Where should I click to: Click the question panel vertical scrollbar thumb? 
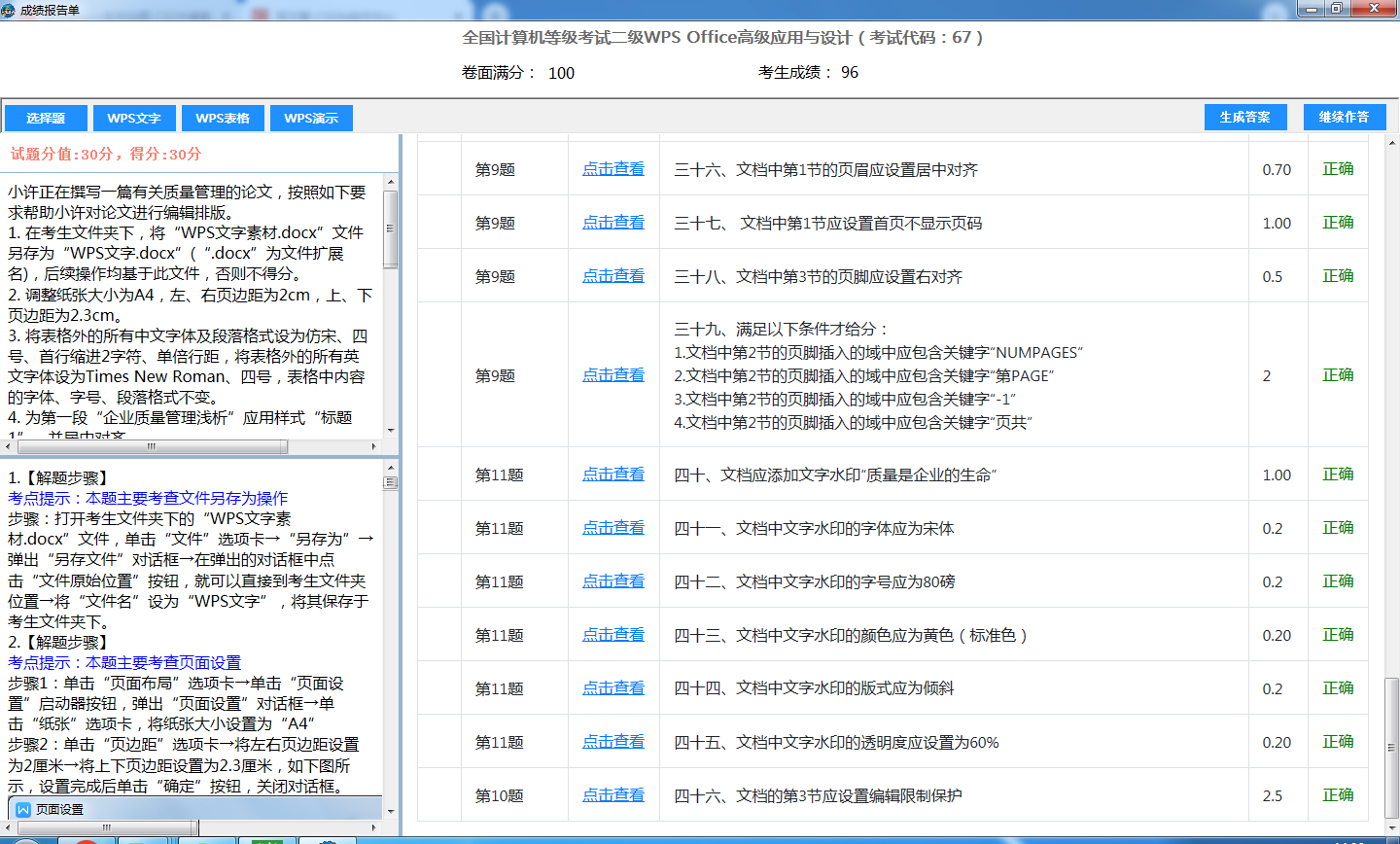pos(391,229)
